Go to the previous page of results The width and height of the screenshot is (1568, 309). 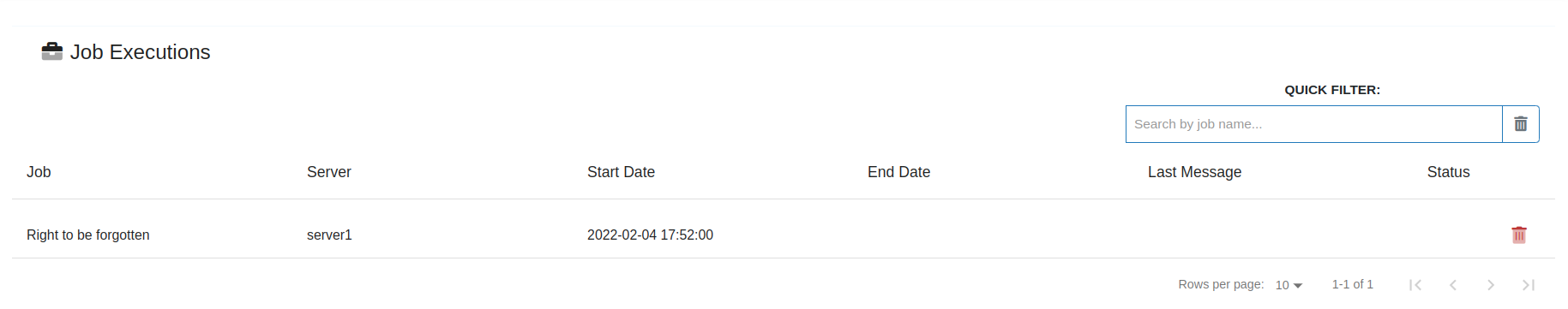(x=1453, y=285)
